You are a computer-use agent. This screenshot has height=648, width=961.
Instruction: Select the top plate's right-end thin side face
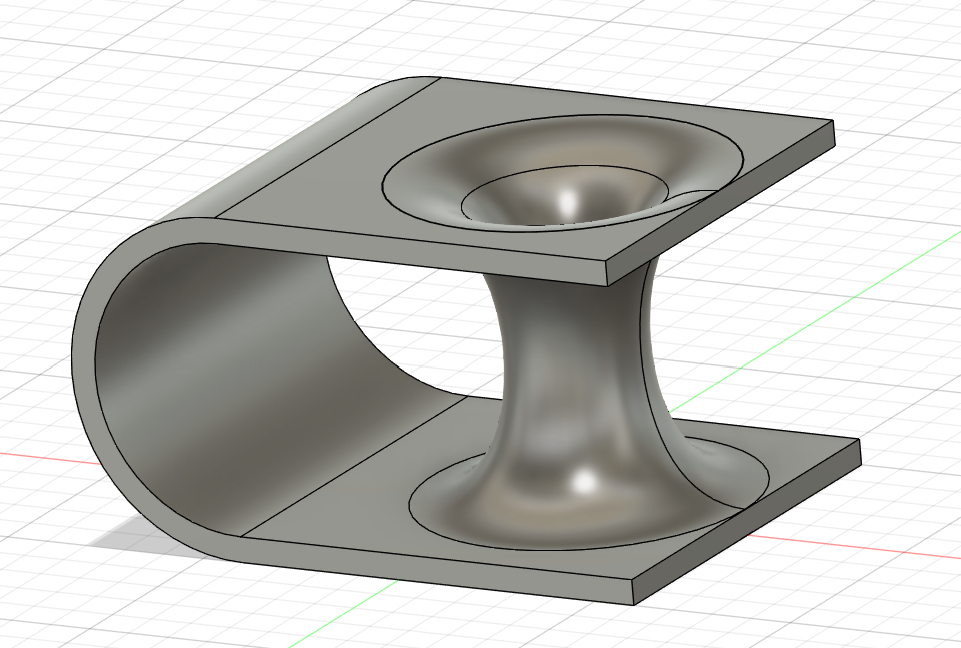[x=721, y=204]
